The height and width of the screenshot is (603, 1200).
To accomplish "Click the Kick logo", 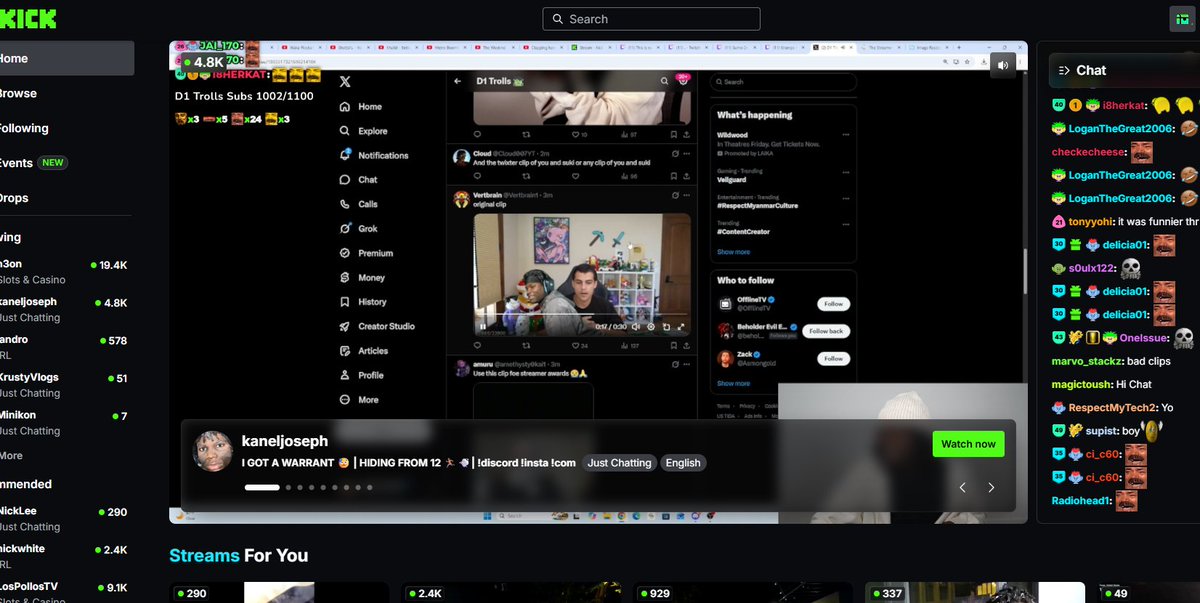I will (x=28, y=19).
